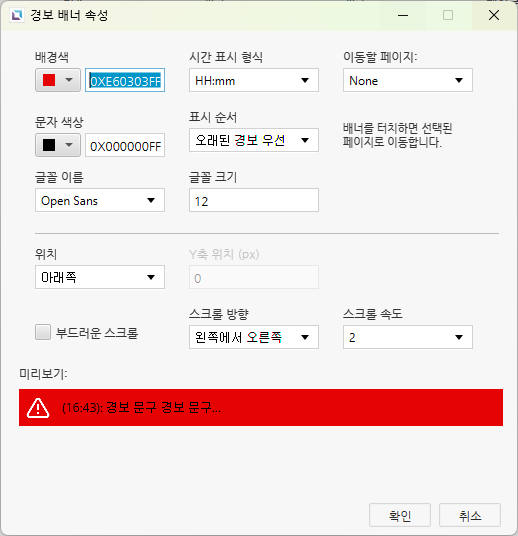Click the app icon in the title bar
Screen dimensions: 518x536
pos(17,15)
